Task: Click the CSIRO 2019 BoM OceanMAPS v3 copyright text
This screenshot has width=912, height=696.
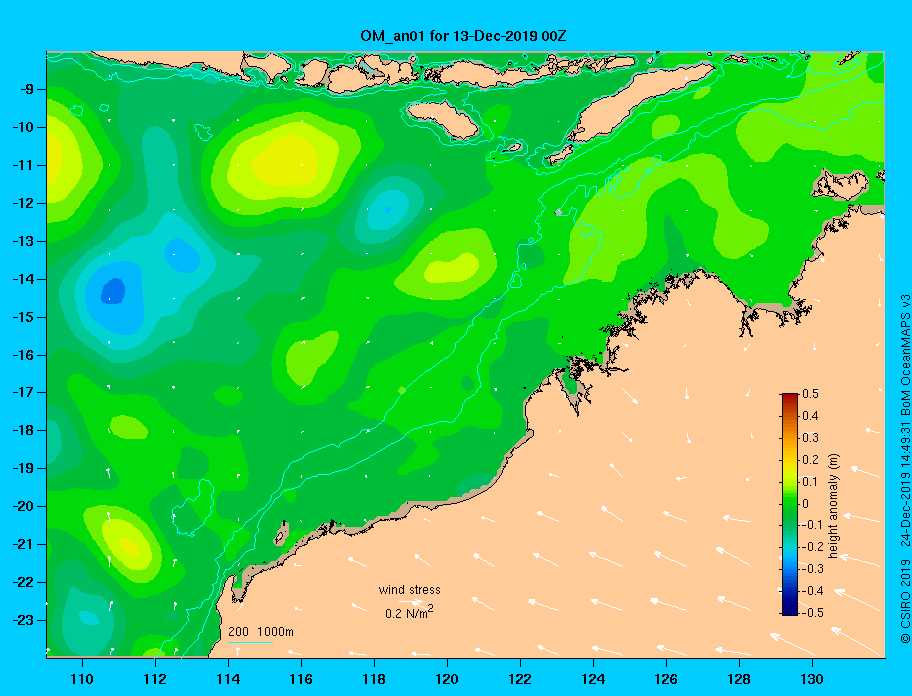Action: [905, 469]
